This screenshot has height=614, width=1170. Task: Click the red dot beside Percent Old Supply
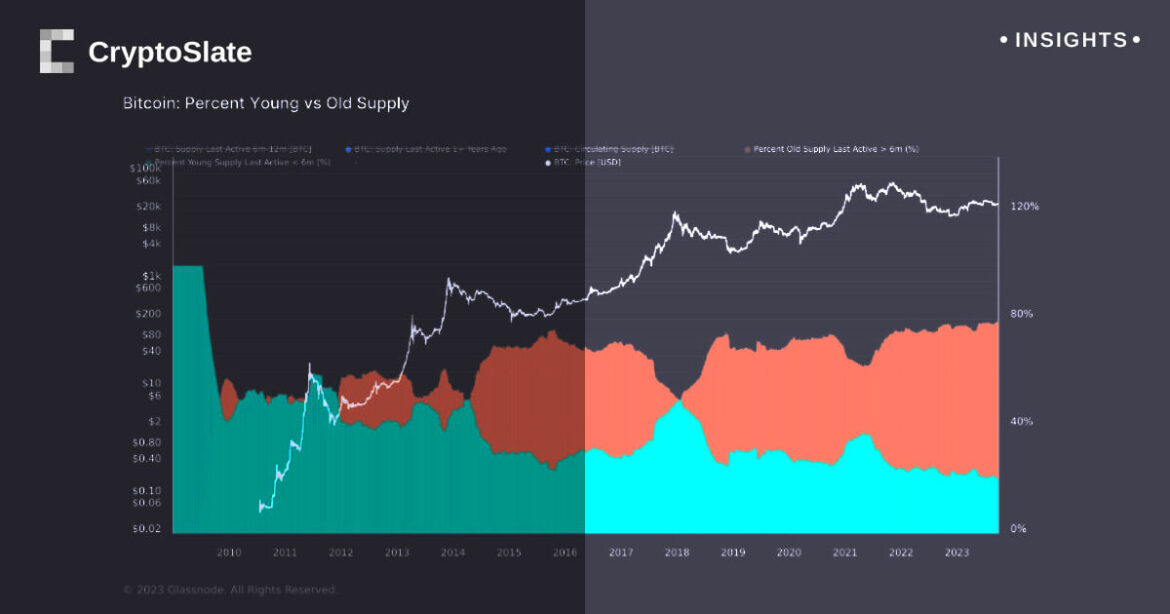pos(747,149)
